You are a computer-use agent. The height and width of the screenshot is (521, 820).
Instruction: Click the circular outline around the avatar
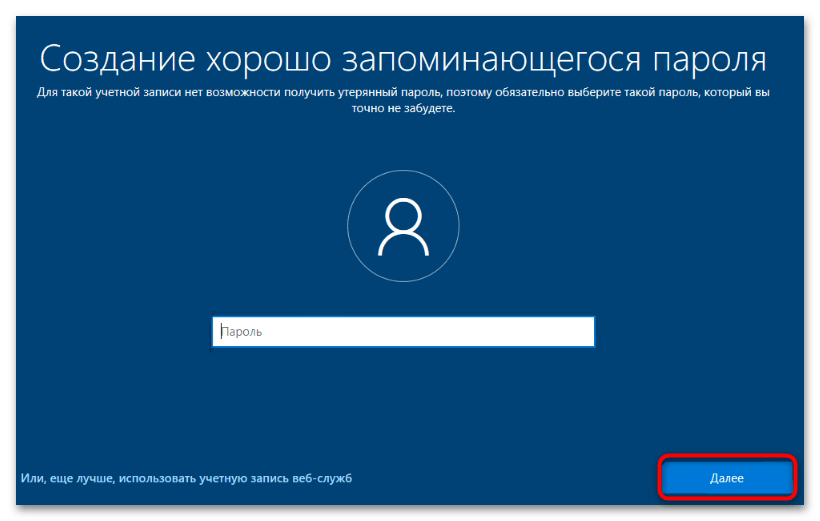(x=350, y=228)
